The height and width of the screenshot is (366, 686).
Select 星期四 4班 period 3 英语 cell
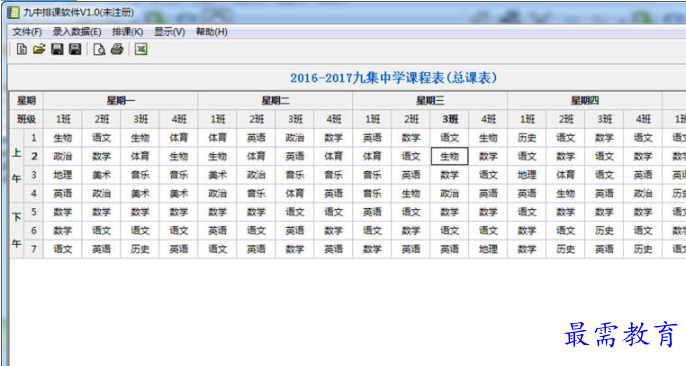[x=643, y=175]
